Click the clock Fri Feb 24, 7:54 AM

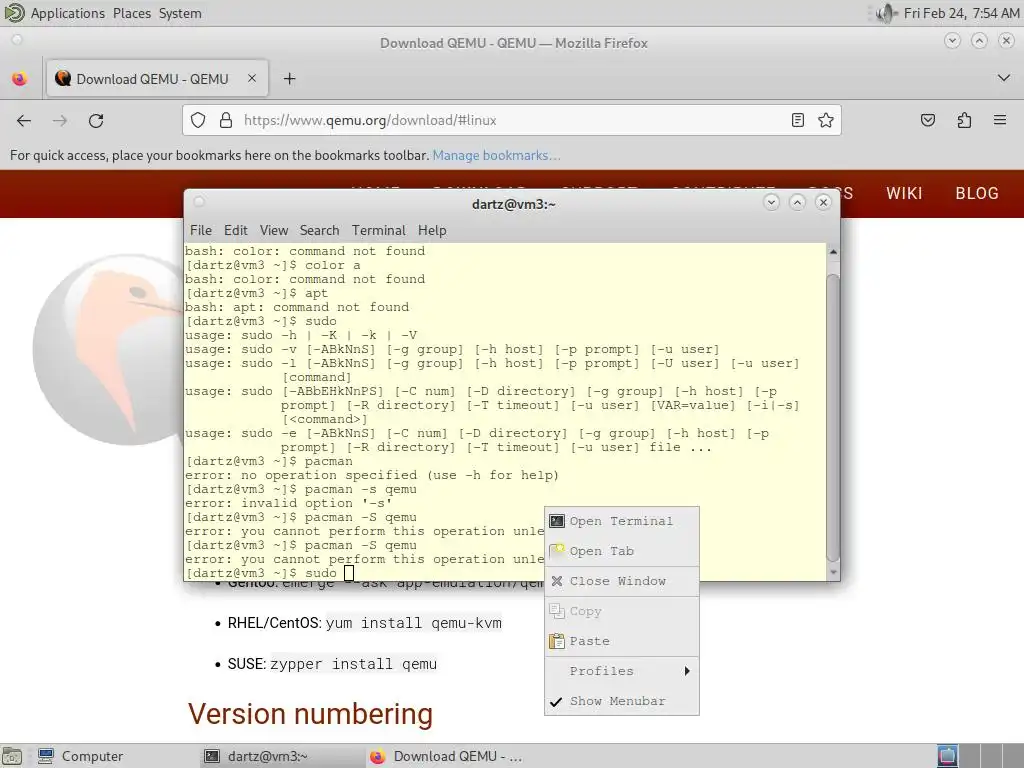[x=961, y=13]
